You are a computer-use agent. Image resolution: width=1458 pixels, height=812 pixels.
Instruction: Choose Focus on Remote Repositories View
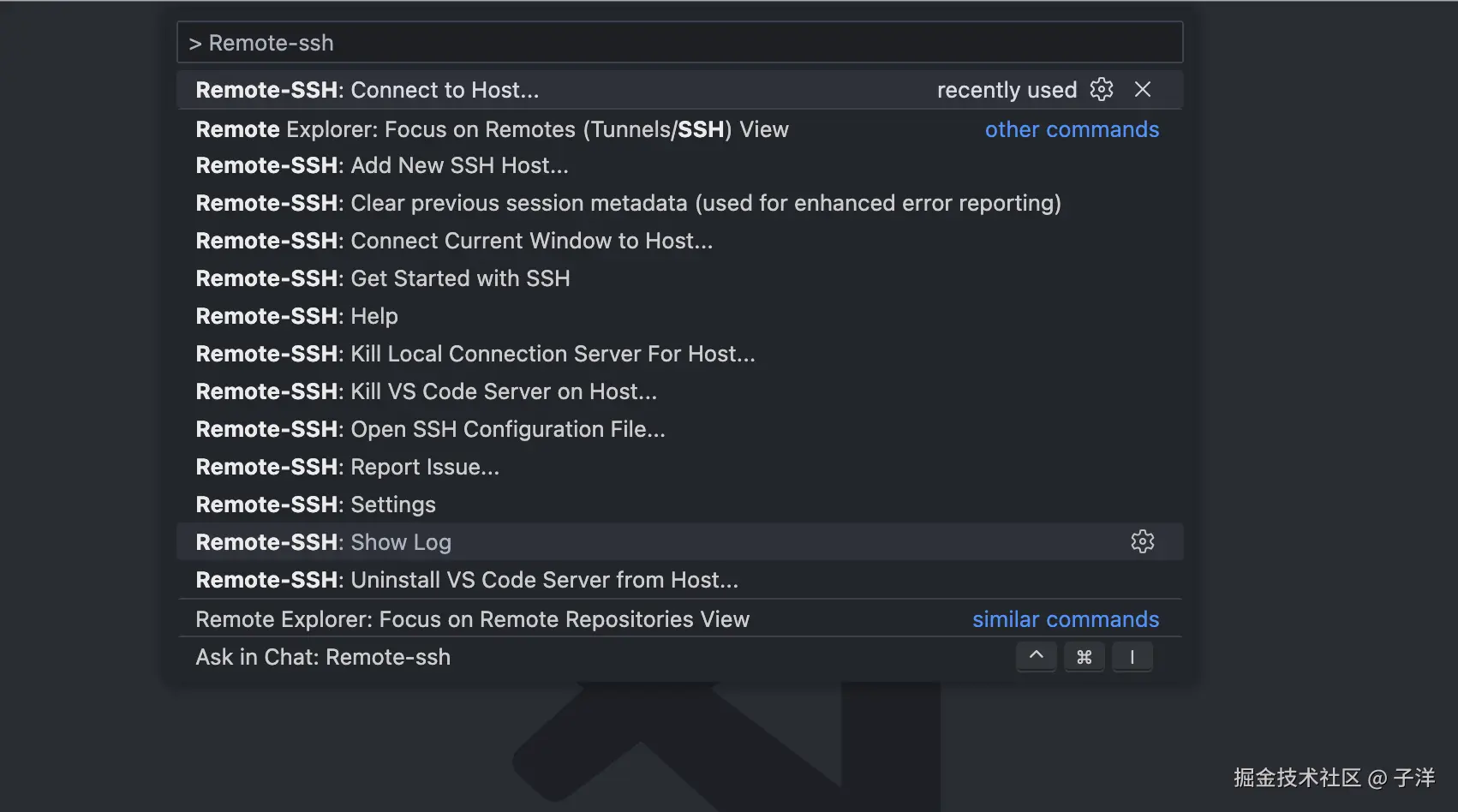tap(472, 619)
